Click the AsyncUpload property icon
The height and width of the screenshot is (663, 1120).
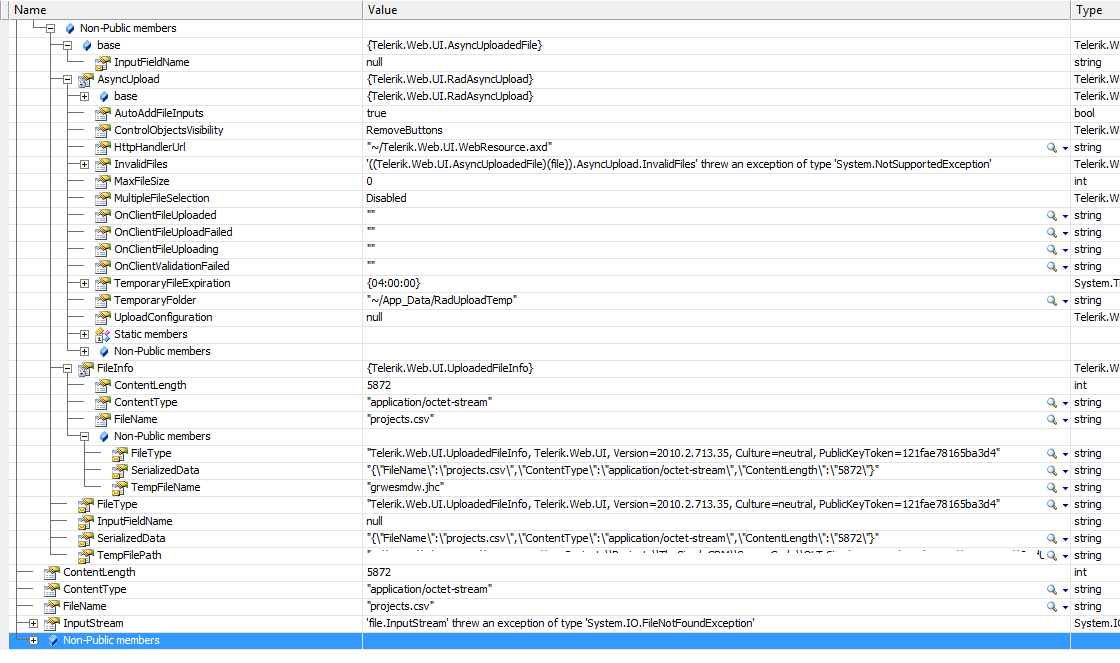pyautogui.click(x=86, y=79)
